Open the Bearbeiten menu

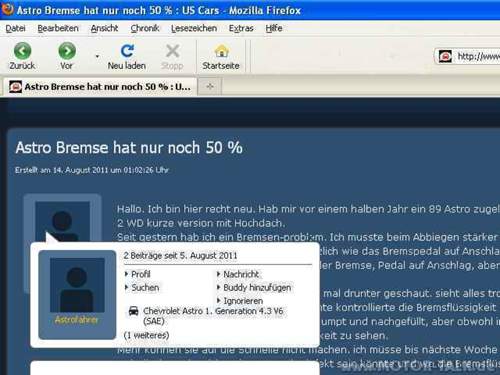(x=58, y=28)
